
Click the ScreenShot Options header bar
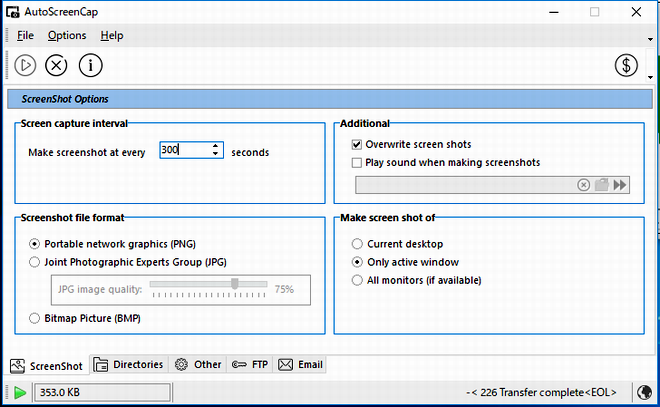point(330,99)
